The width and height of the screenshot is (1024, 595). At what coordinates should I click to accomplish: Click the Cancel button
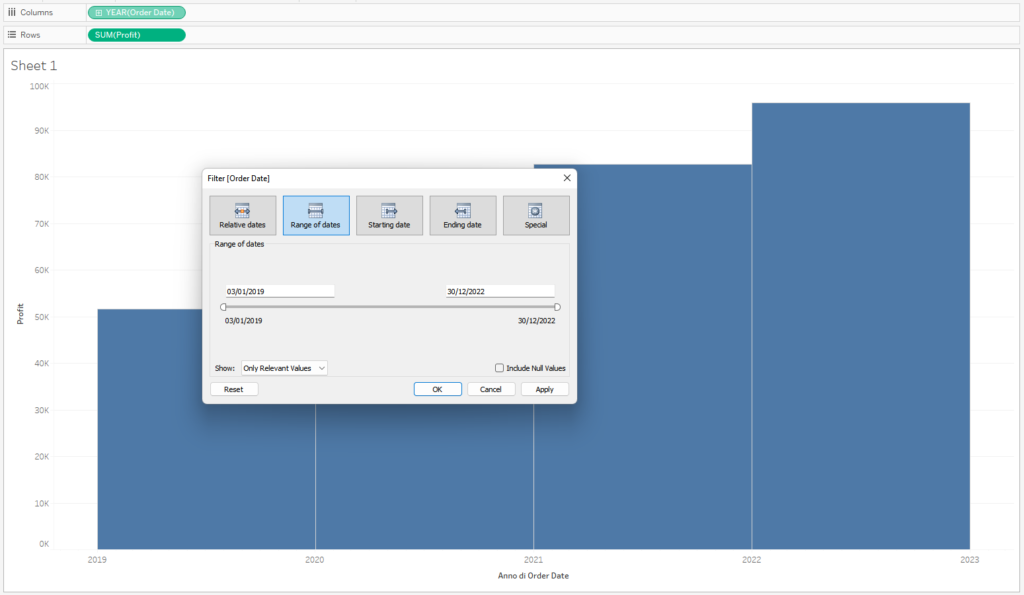pyautogui.click(x=491, y=389)
